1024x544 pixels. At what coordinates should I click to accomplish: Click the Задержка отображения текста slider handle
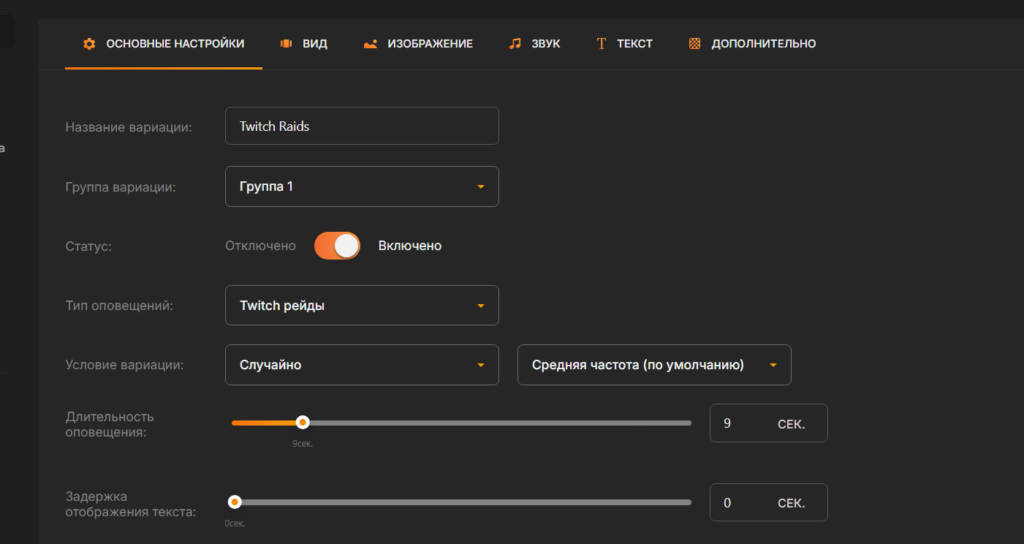pyautogui.click(x=234, y=502)
